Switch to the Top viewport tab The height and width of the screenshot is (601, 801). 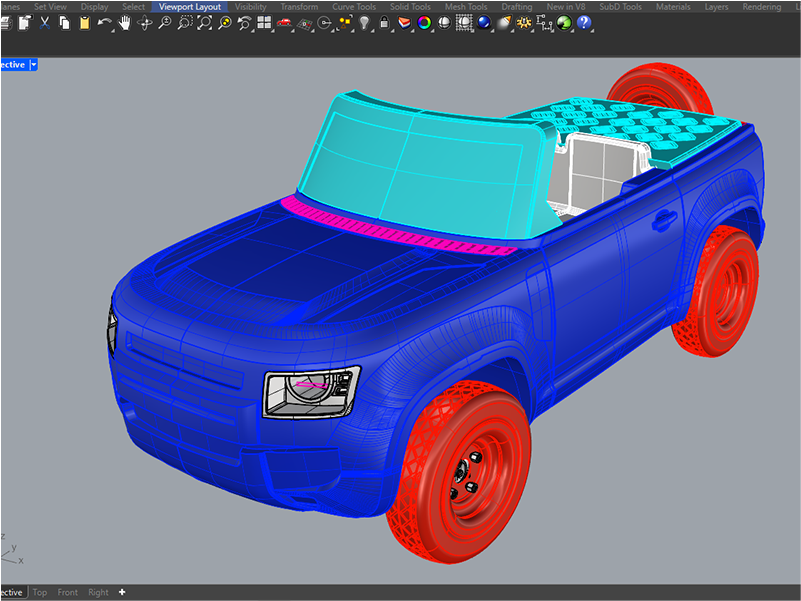40,592
